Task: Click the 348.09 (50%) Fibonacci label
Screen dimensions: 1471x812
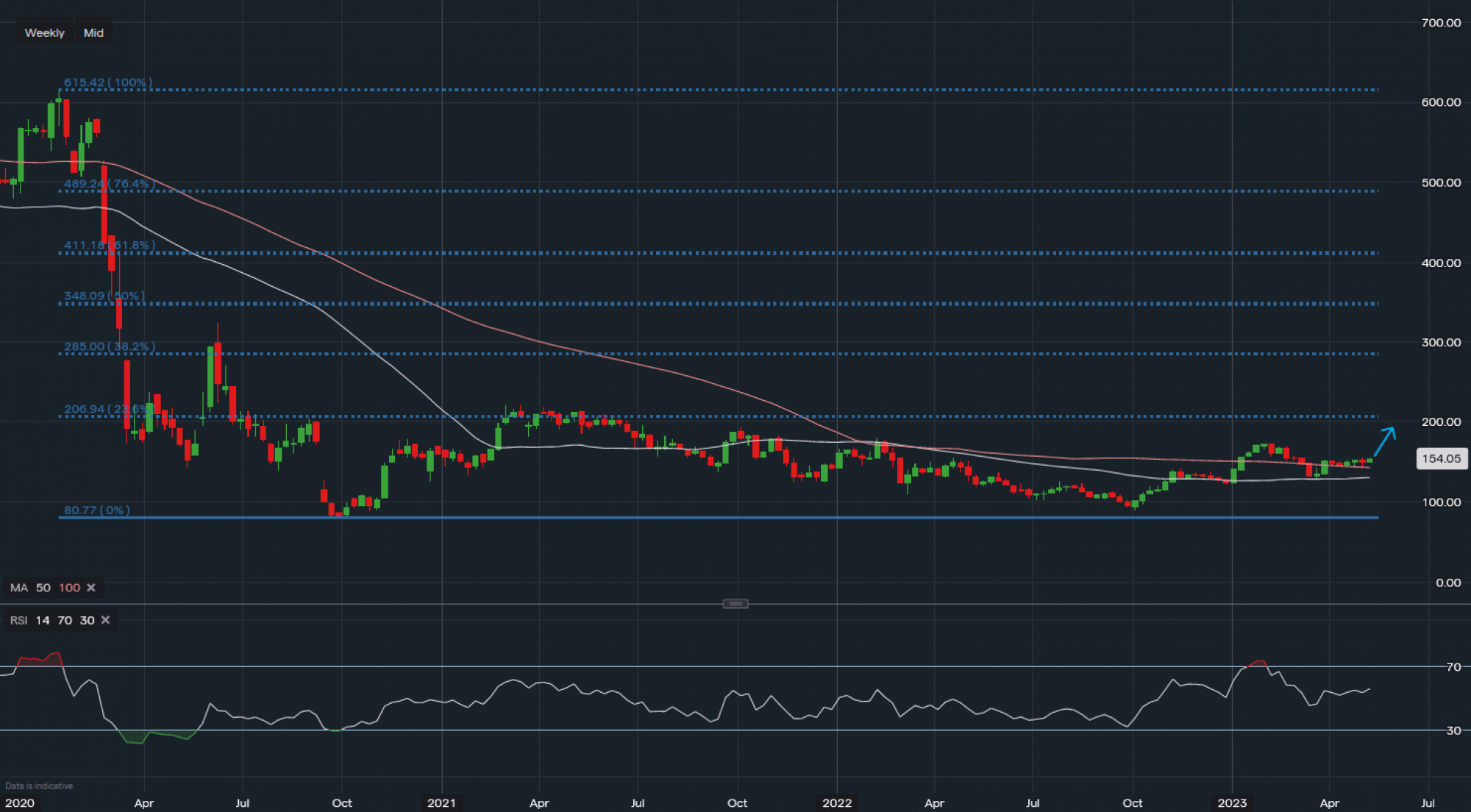Action: [104, 296]
